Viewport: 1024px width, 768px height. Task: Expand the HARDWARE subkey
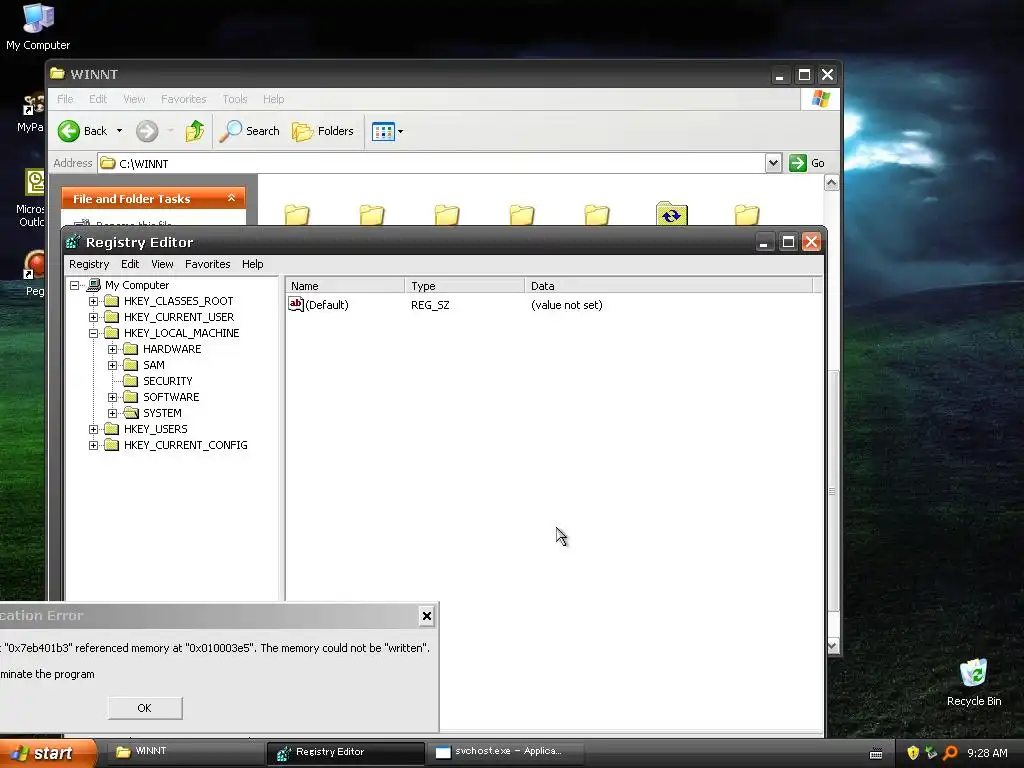pos(112,349)
